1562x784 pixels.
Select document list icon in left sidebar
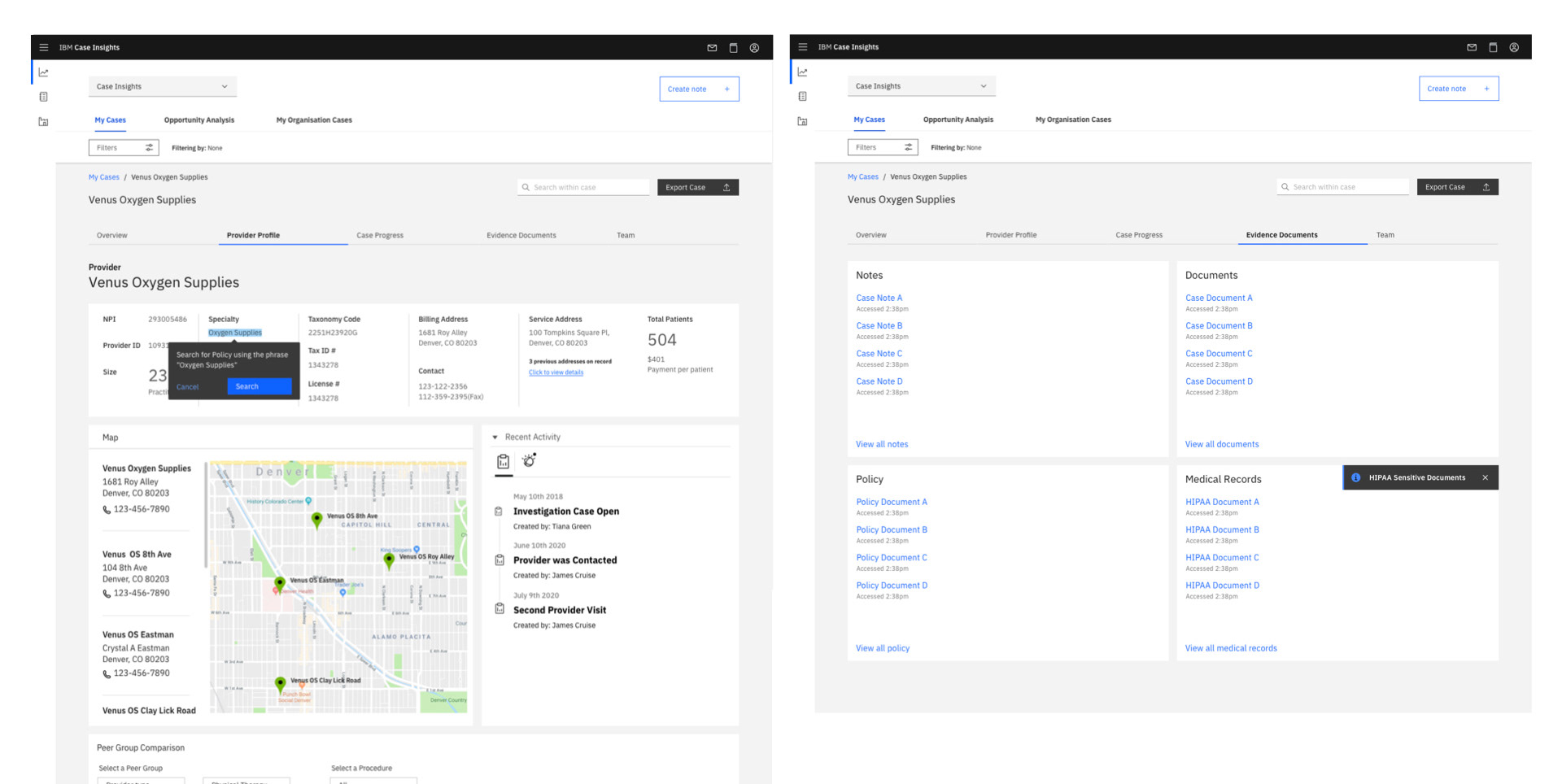point(44,97)
